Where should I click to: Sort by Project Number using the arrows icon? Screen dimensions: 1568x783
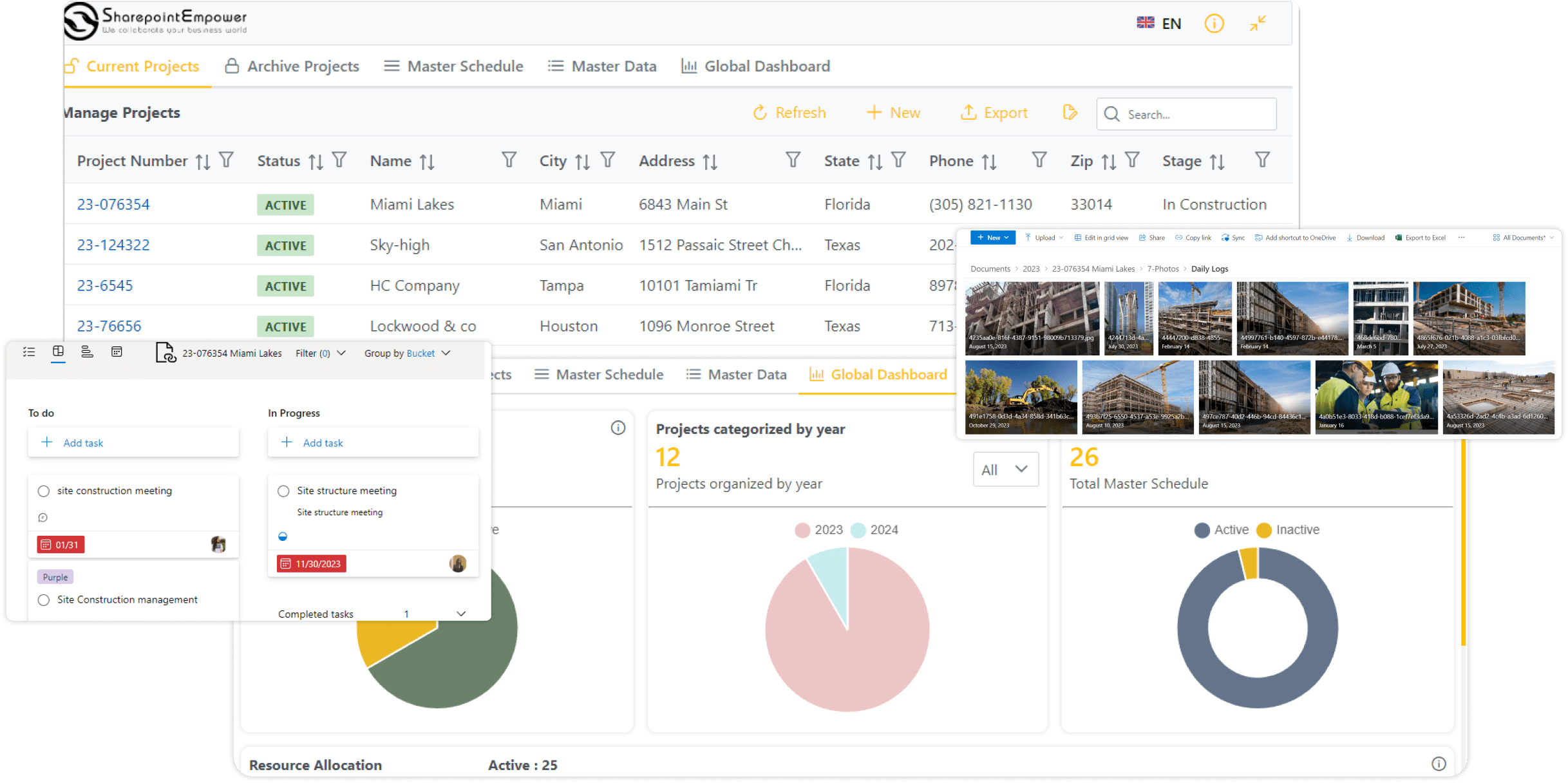[203, 162]
